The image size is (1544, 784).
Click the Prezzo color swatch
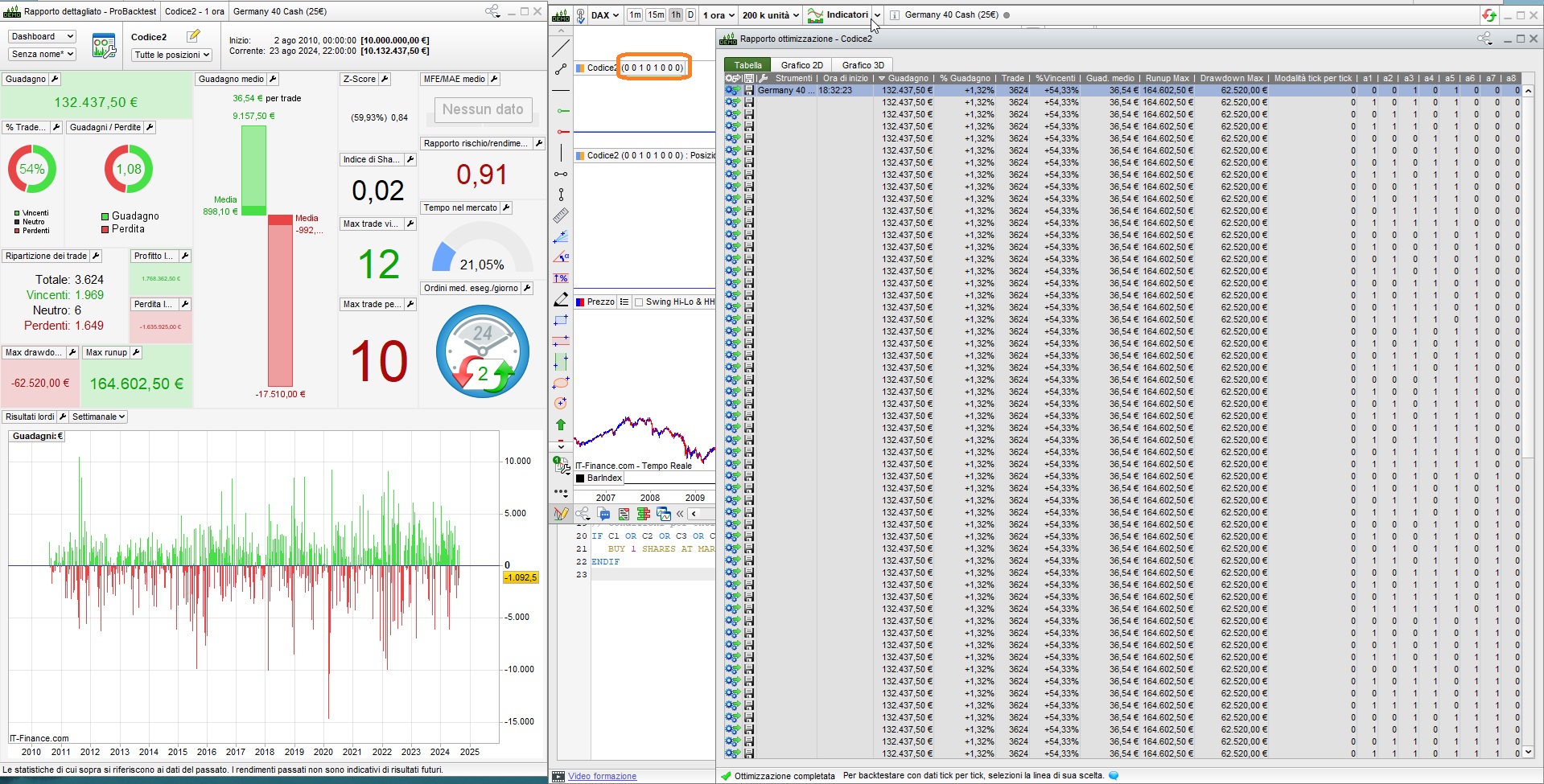(580, 302)
